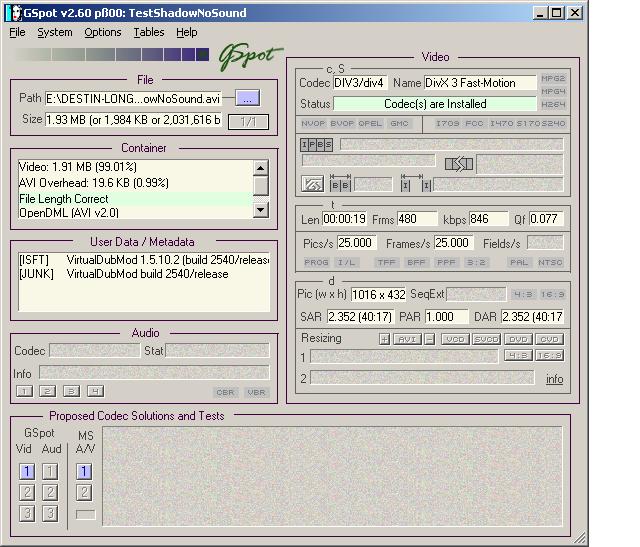Select 'File Length Correct' container row
This screenshot has width=640, height=547.
pos(135,199)
